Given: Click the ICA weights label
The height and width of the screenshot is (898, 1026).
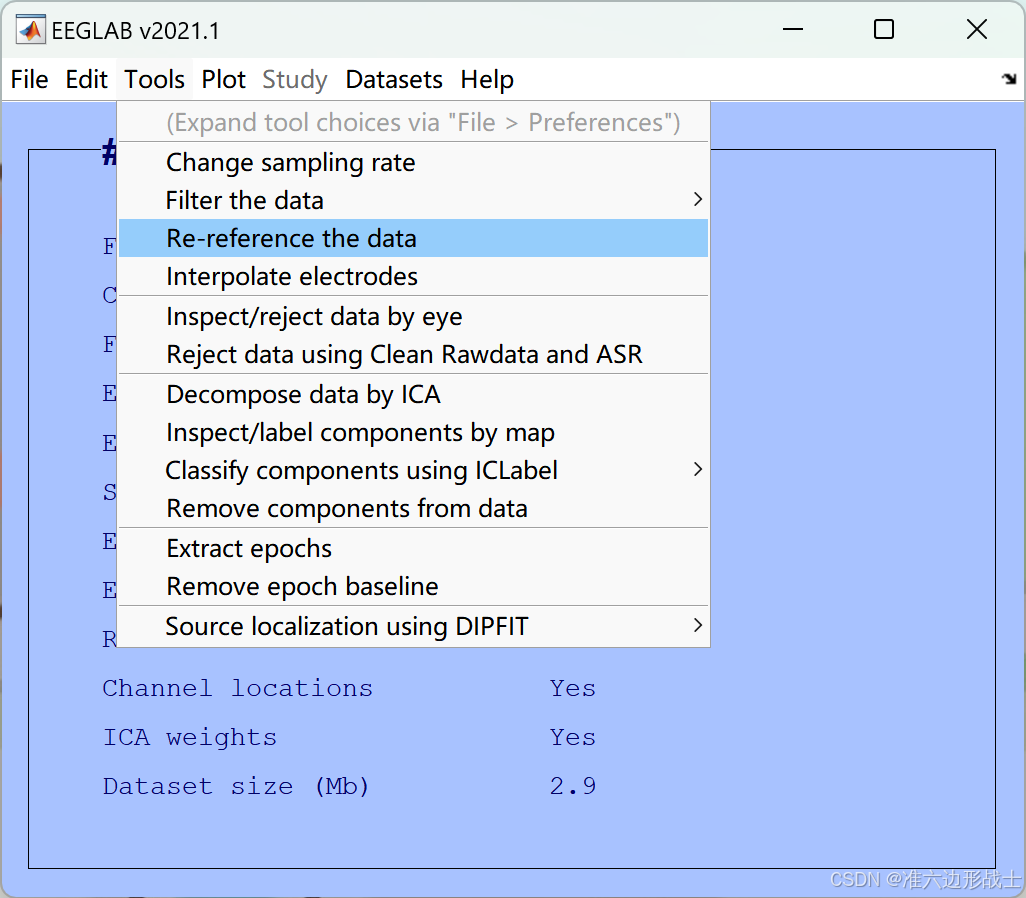Looking at the screenshot, I should 190,738.
